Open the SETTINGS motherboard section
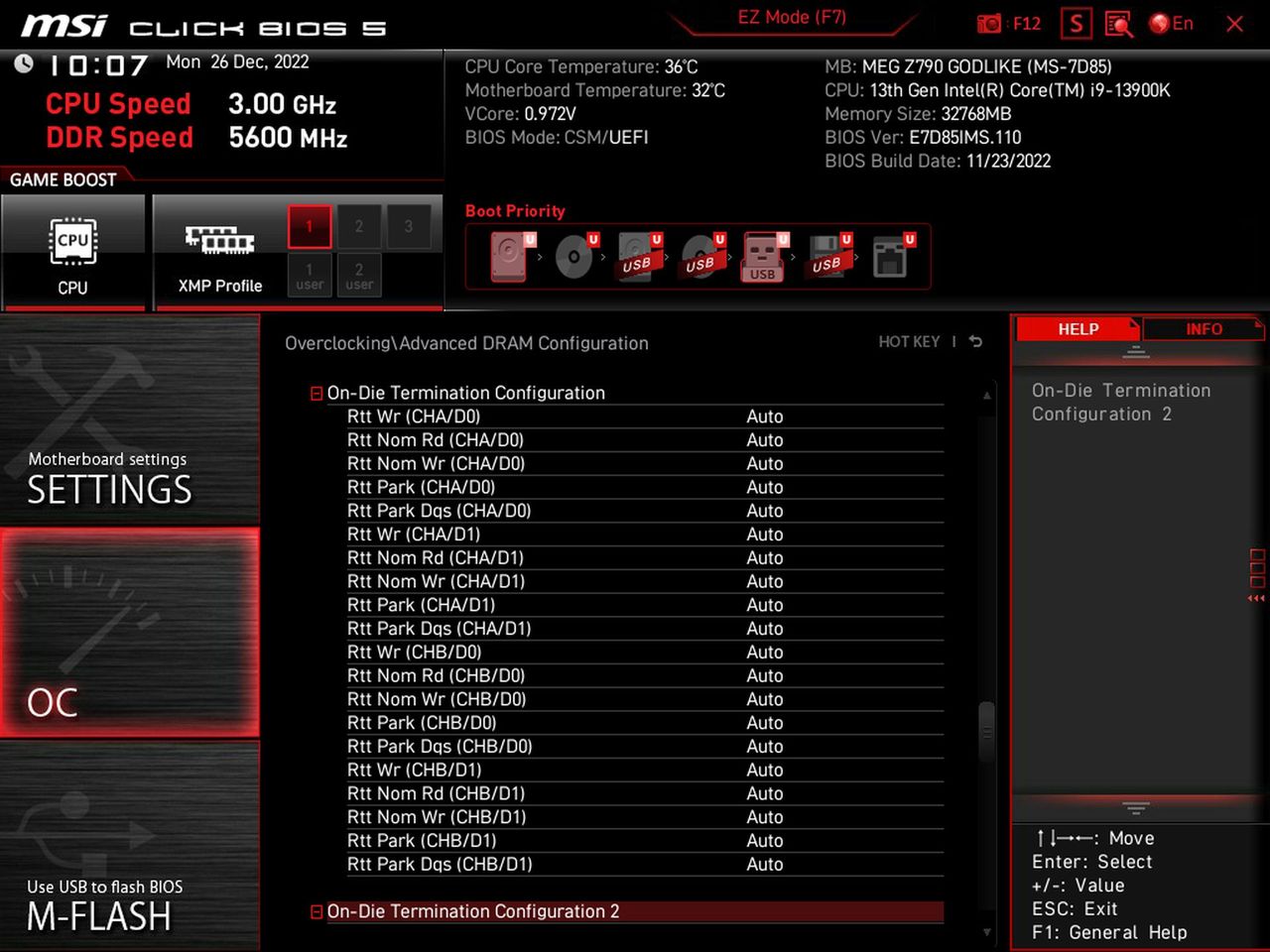The image size is (1270, 952). (130, 421)
